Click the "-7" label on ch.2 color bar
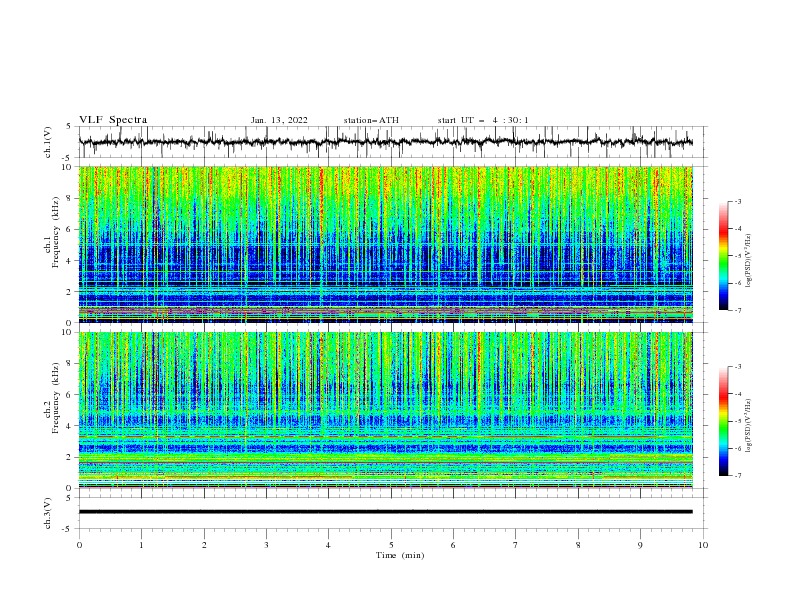This screenshot has width=792, height=612. click(x=737, y=475)
